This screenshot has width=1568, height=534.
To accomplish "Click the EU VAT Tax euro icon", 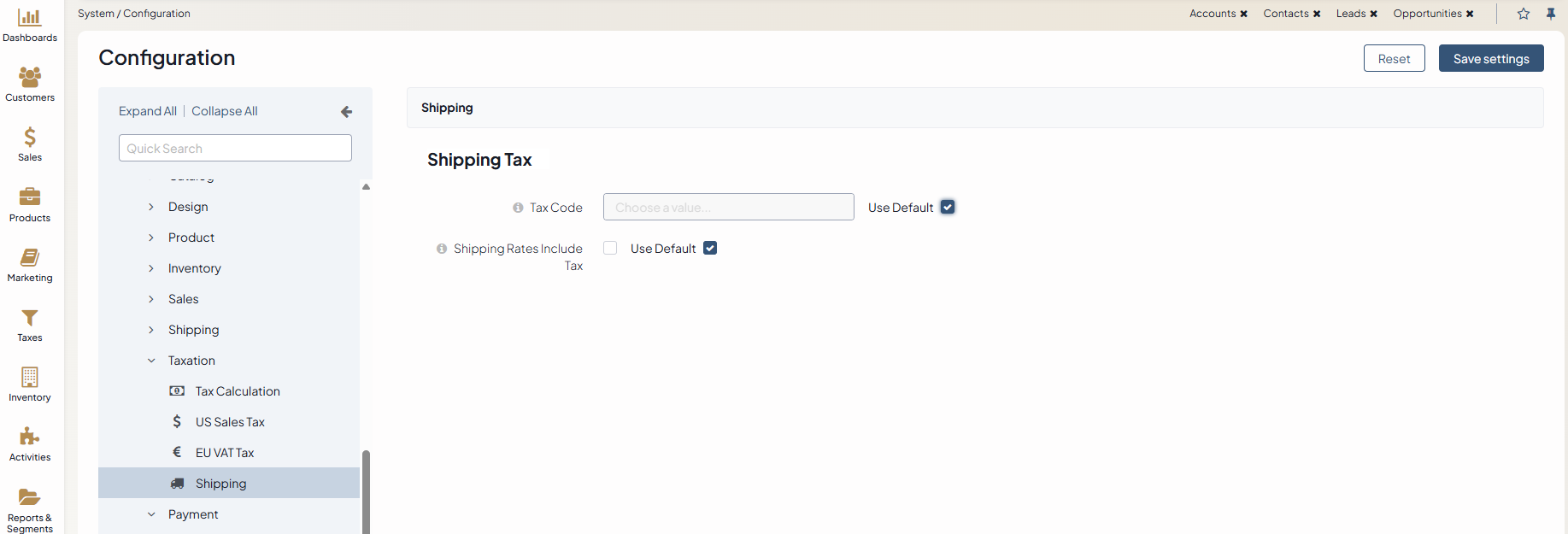I will (x=177, y=453).
